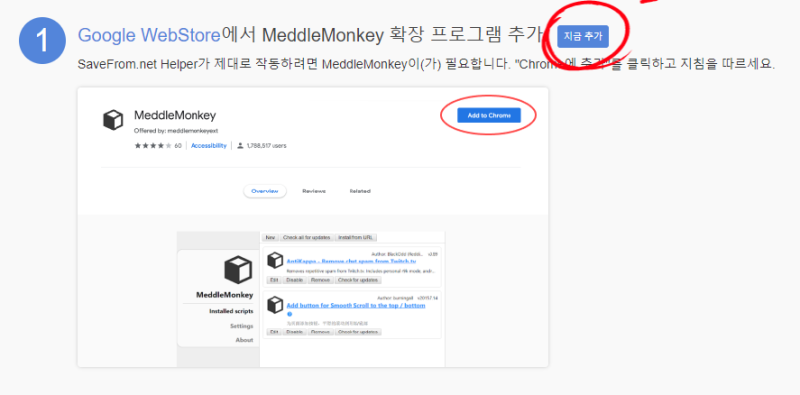The width and height of the screenshot is (800, 395).
Task: Click the 'Author: burningall' text
Action: [395, 298]
